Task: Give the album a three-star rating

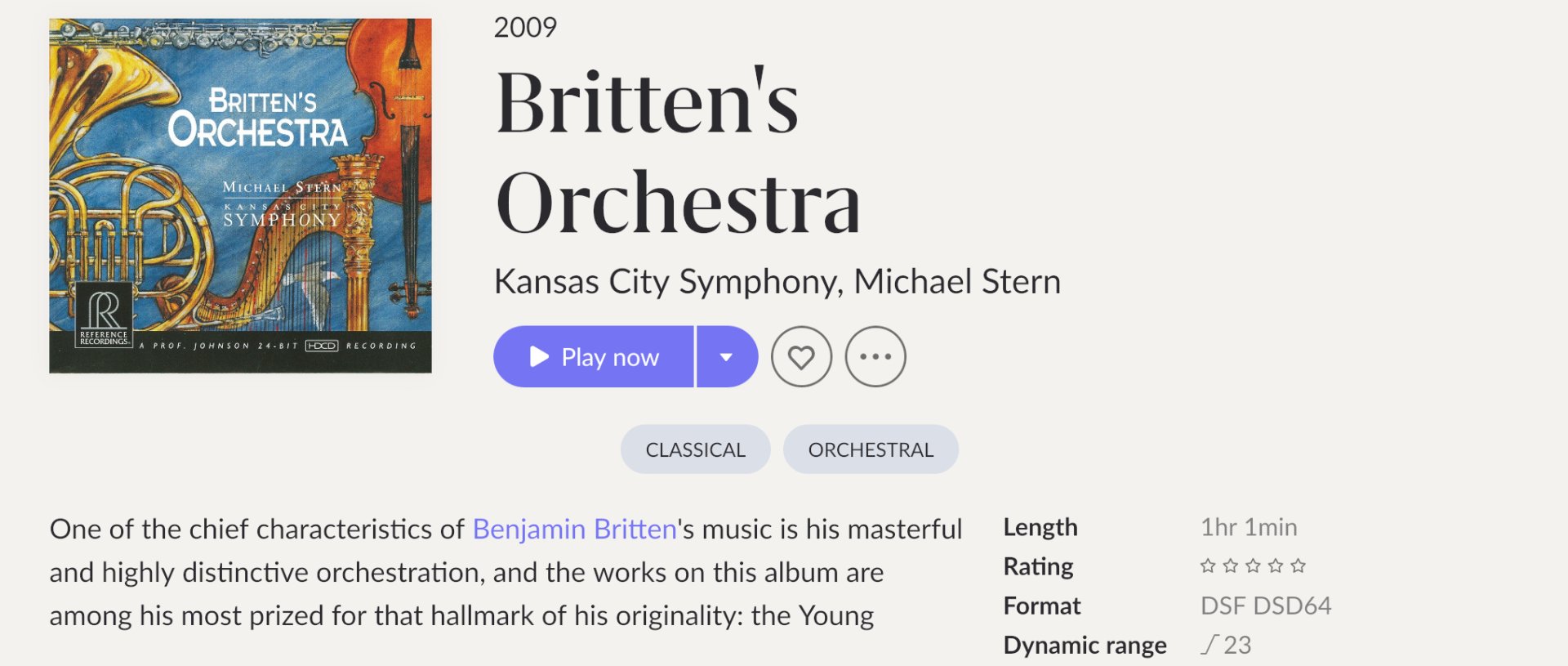Action: click(1253, 565)
